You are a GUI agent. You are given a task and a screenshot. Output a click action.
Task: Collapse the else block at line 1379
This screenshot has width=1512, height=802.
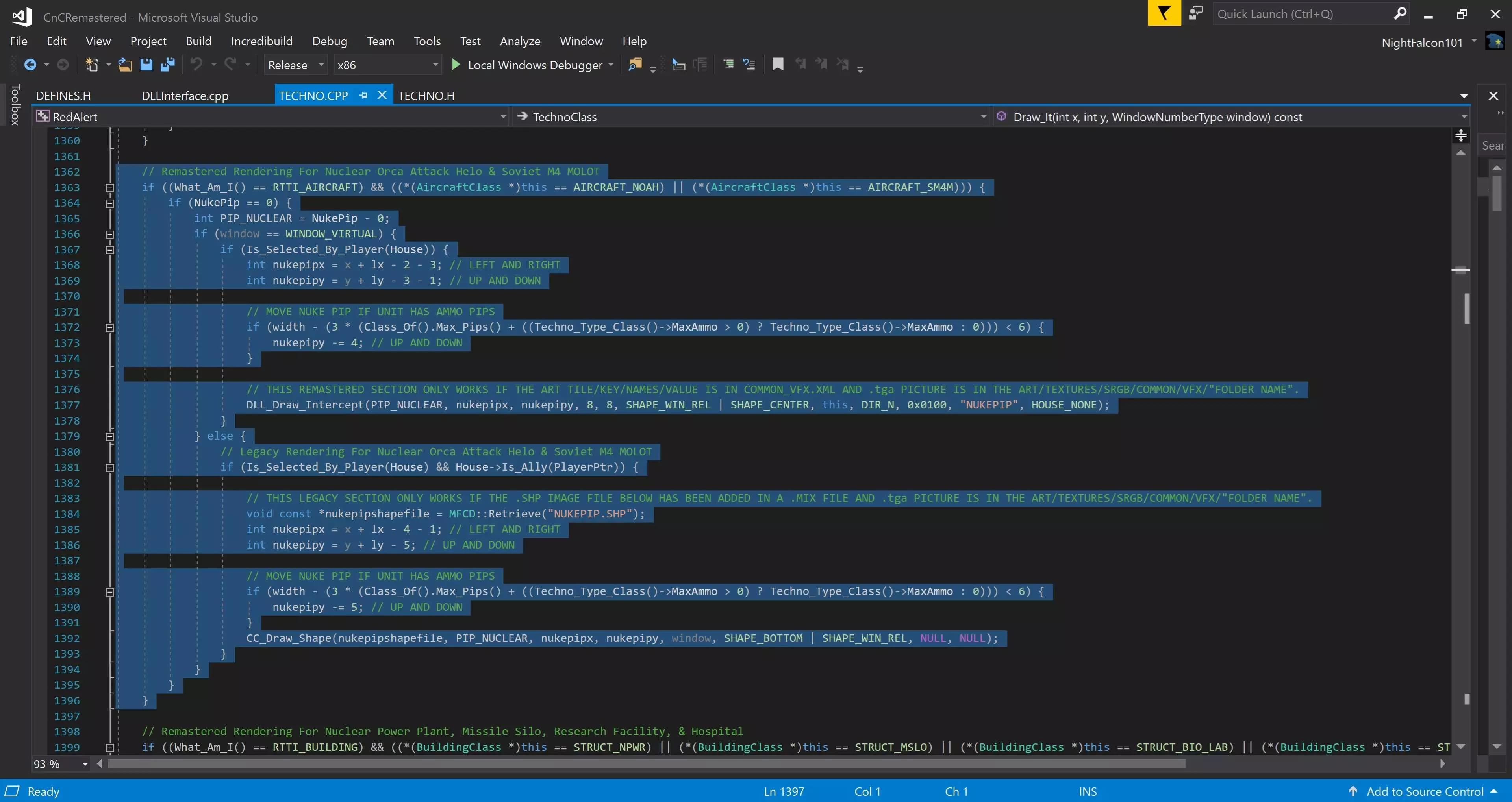pyautogui.click(x=110, y=436)
